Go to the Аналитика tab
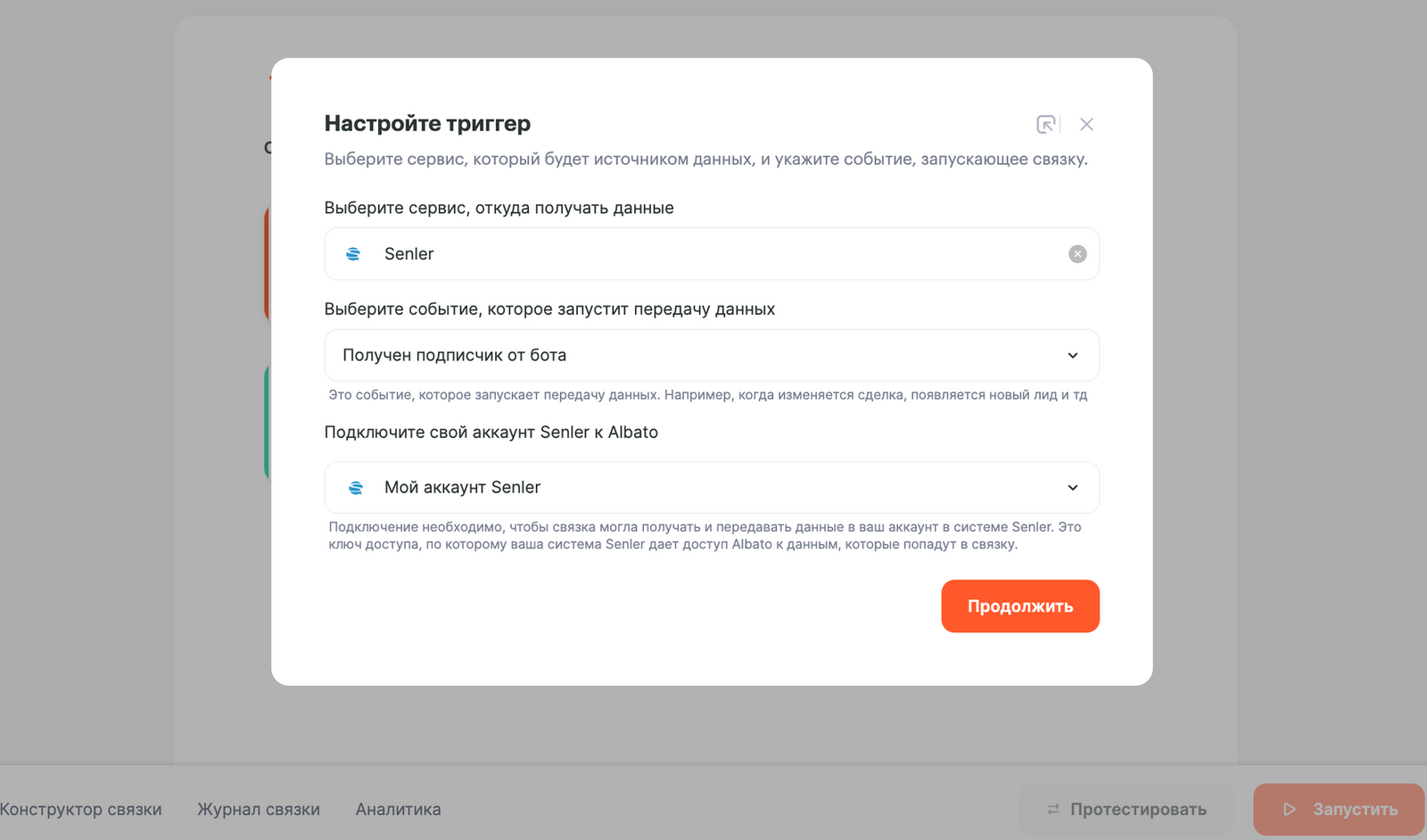This screenshot has height=840, width=1427. tap(399, 810)
